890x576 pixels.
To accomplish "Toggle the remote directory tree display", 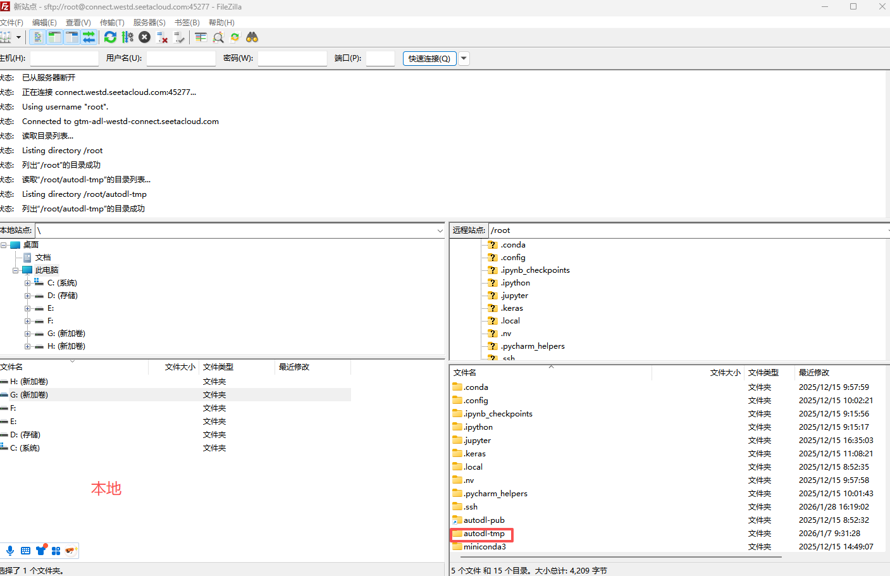I will pyautogui.click(x=72, y=37).
